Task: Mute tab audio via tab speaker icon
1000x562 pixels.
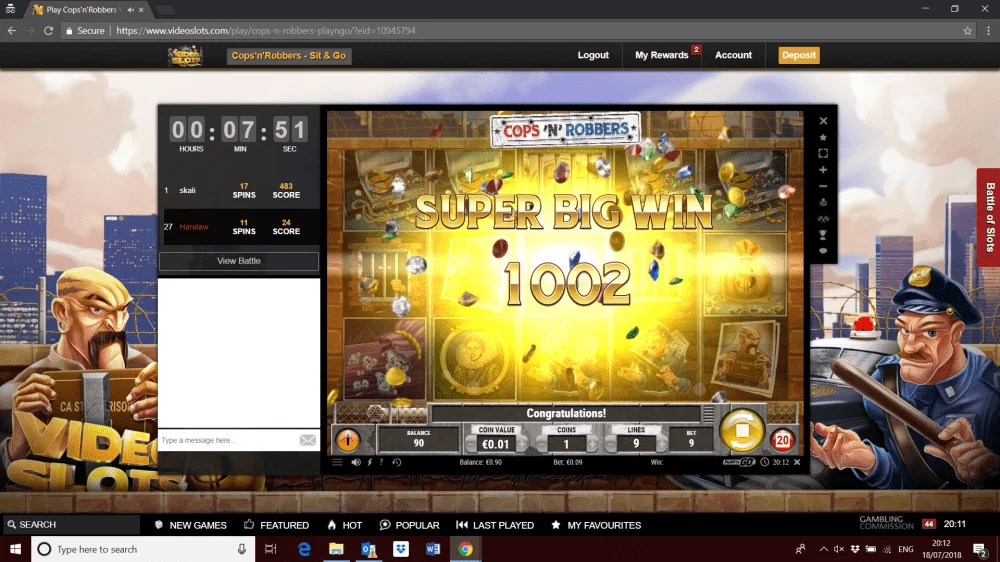Action: 130,10
